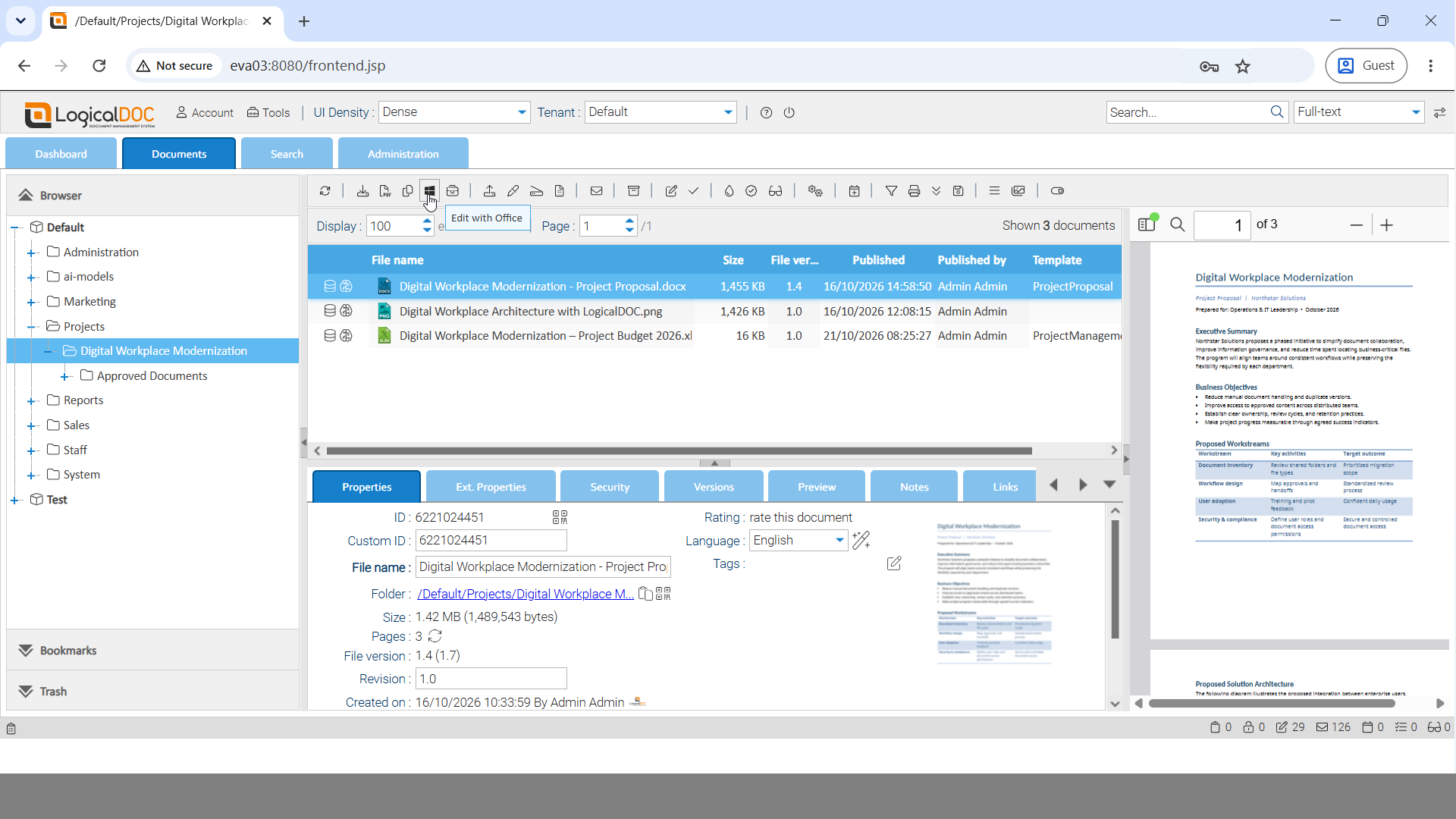Open the Versions tab
This screenshot has height=819, width=1456.
click(x=714, y=487)
